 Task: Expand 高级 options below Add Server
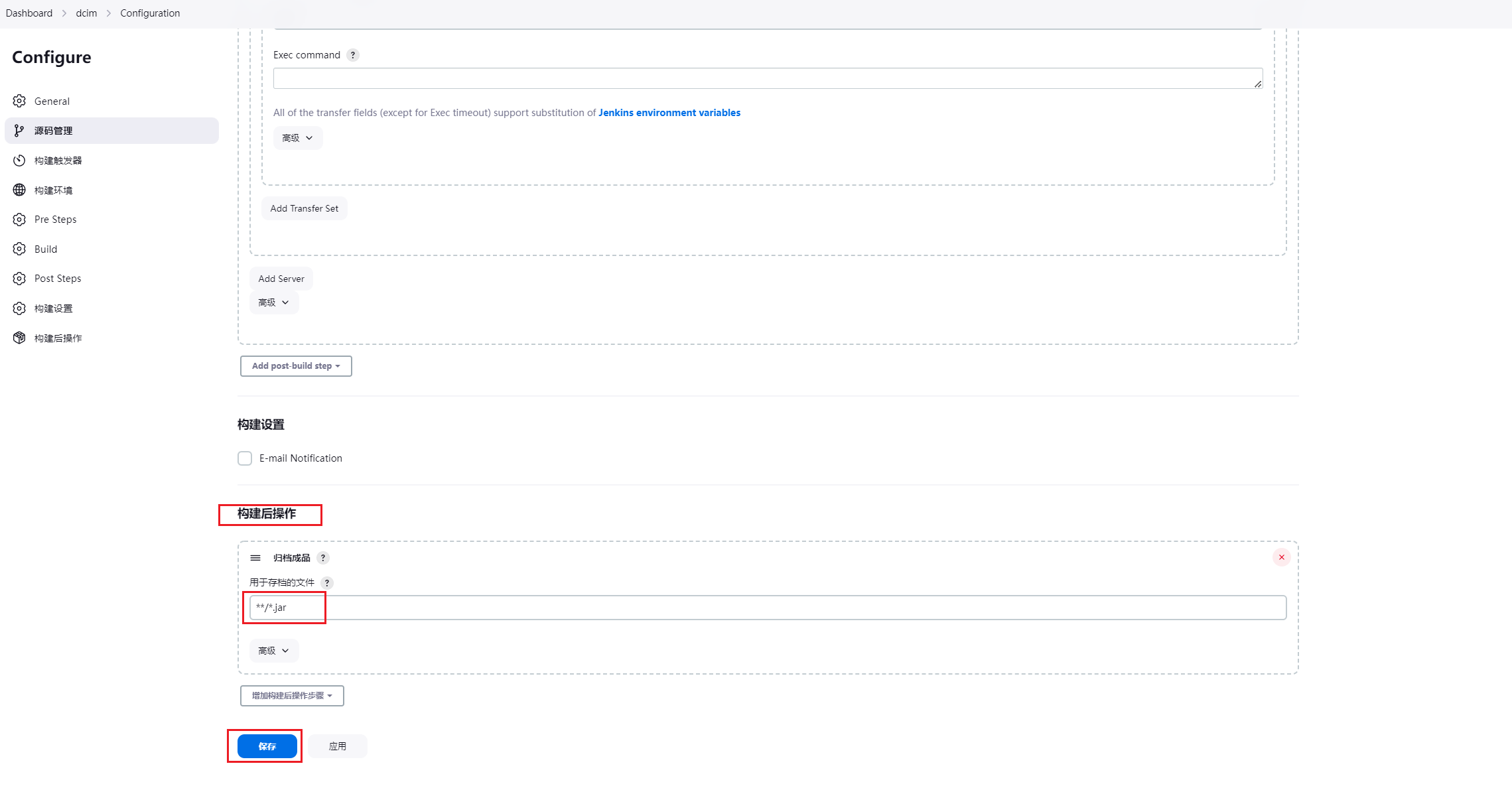(x=273, y=302)
